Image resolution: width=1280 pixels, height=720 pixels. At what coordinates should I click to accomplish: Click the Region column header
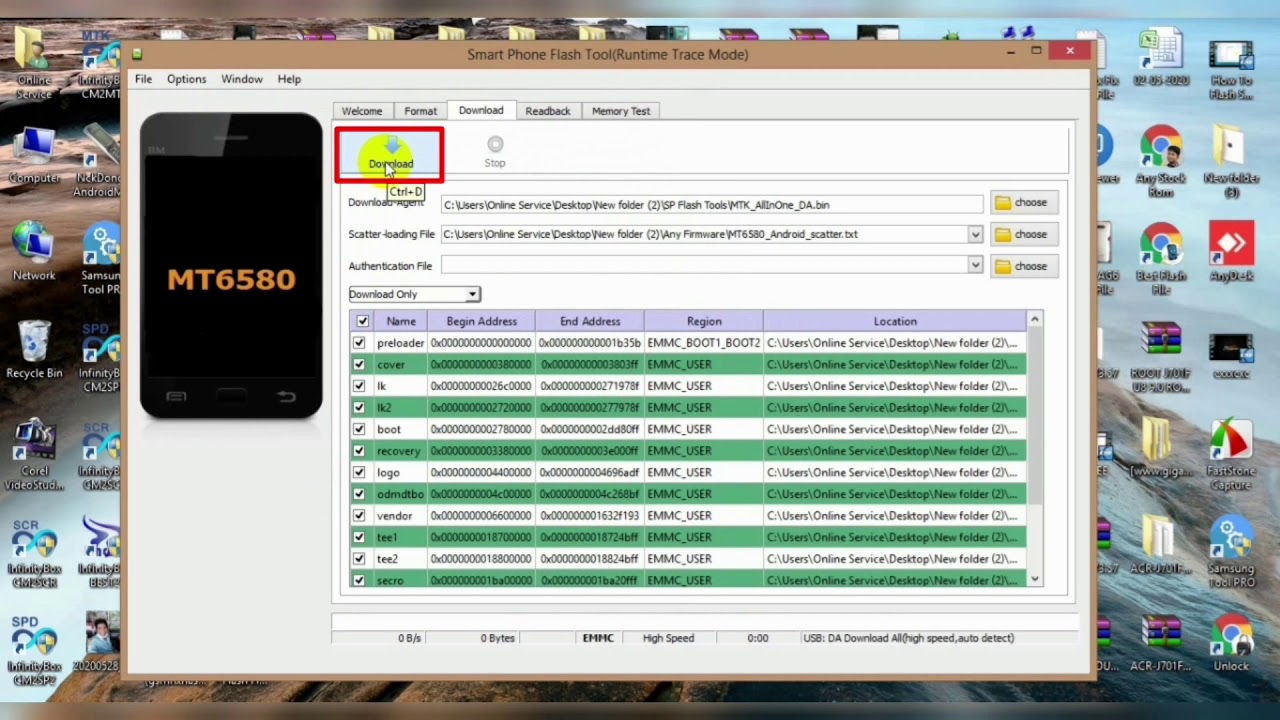pos(704,321)
